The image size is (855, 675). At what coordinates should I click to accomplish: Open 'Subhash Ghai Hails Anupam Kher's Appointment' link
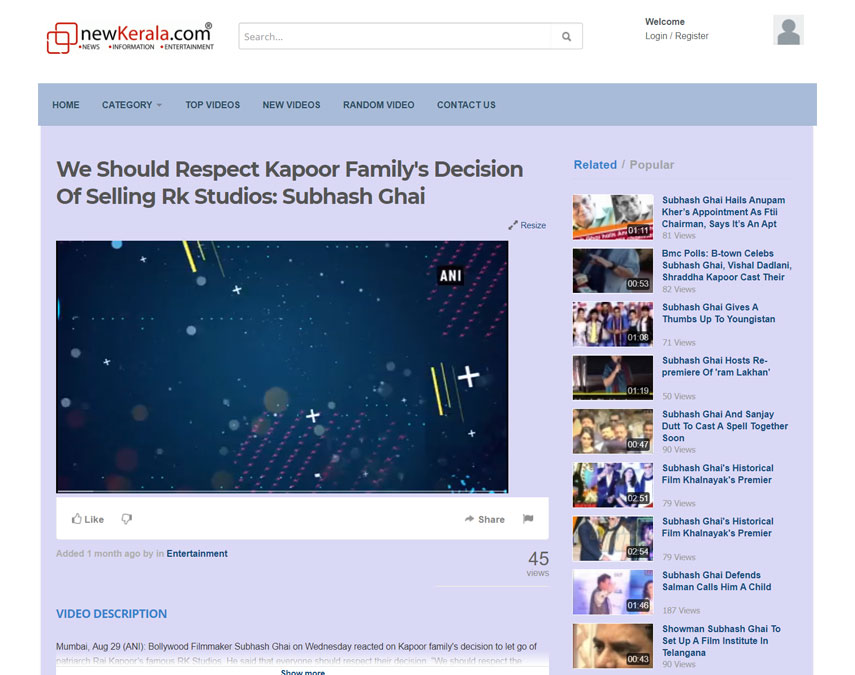pos(723,212)
